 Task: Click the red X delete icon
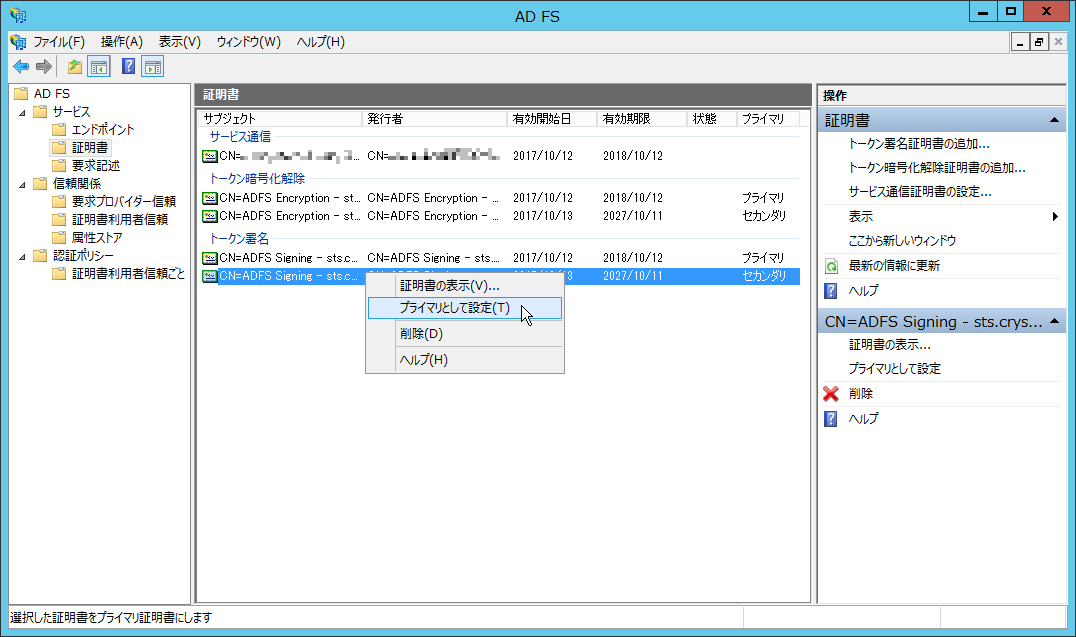pos(831,394)
